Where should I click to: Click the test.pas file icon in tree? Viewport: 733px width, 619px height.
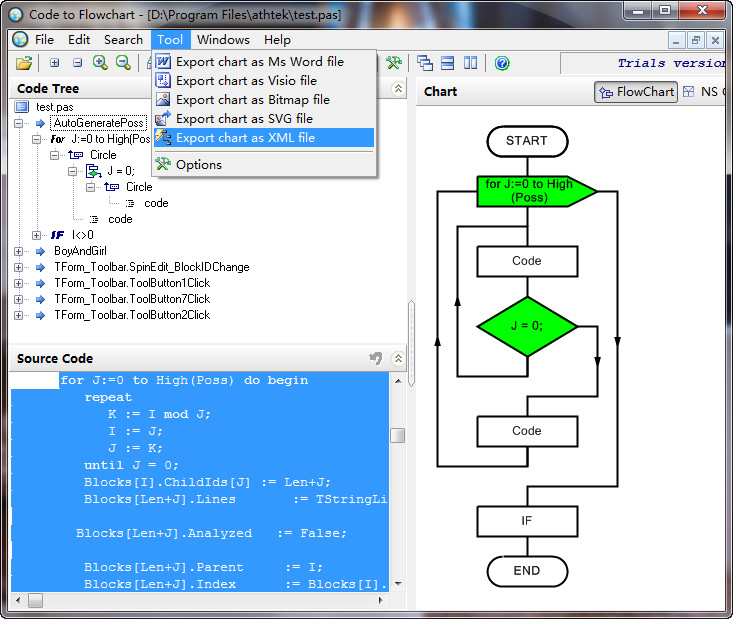pos(22,107)
